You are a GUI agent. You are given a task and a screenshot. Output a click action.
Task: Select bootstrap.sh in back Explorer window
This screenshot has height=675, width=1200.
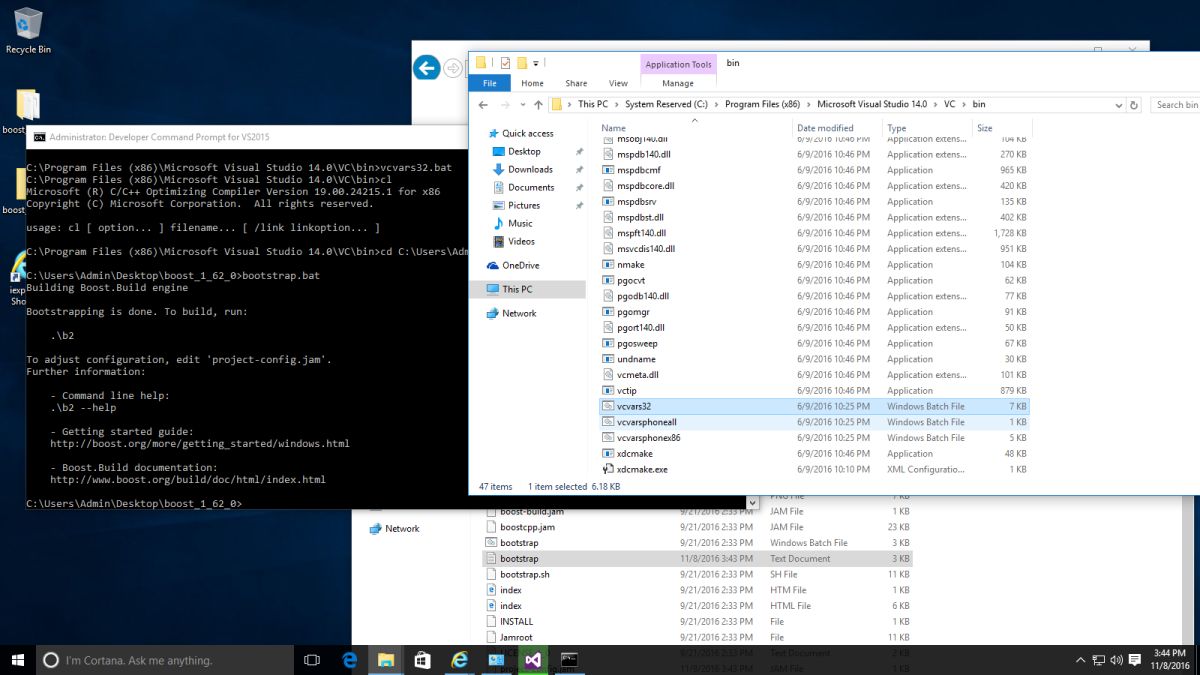(x=698, y=574)
